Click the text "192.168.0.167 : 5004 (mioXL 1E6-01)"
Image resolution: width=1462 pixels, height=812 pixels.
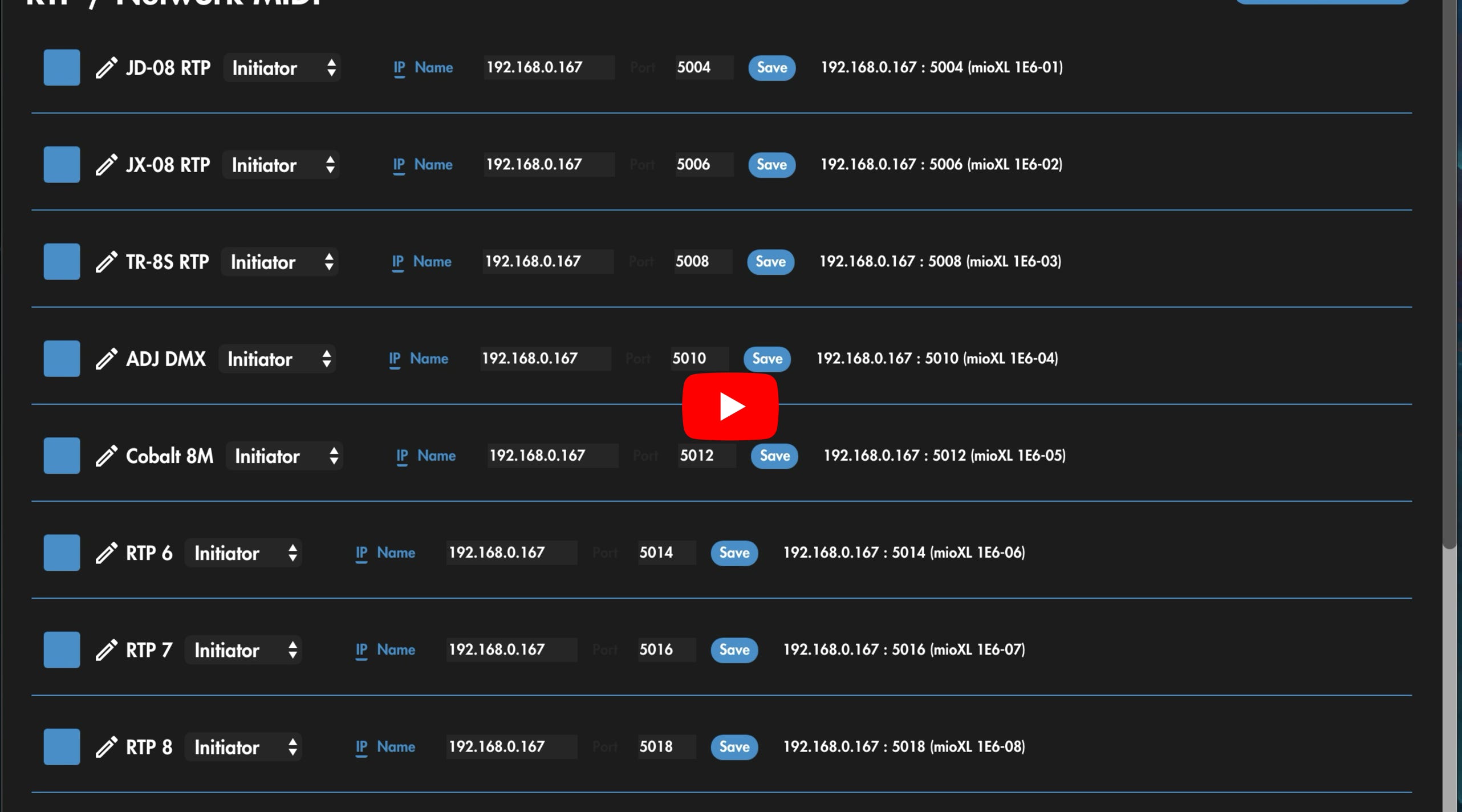pos(941,67)
